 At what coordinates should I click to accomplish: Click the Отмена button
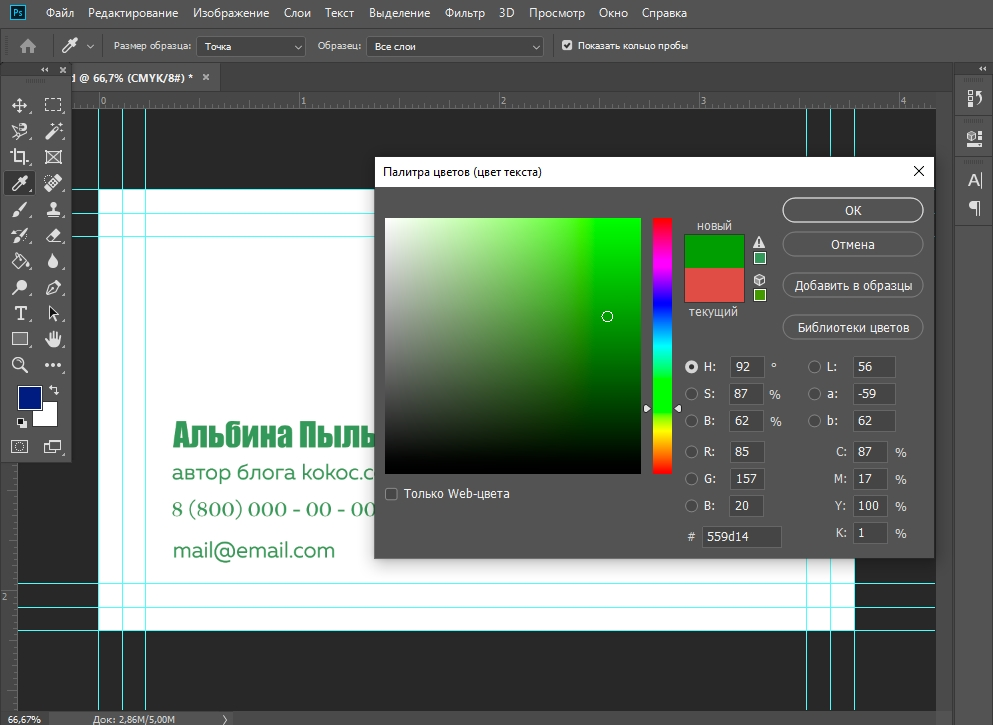pyautogui.click(x=852, y=244)
